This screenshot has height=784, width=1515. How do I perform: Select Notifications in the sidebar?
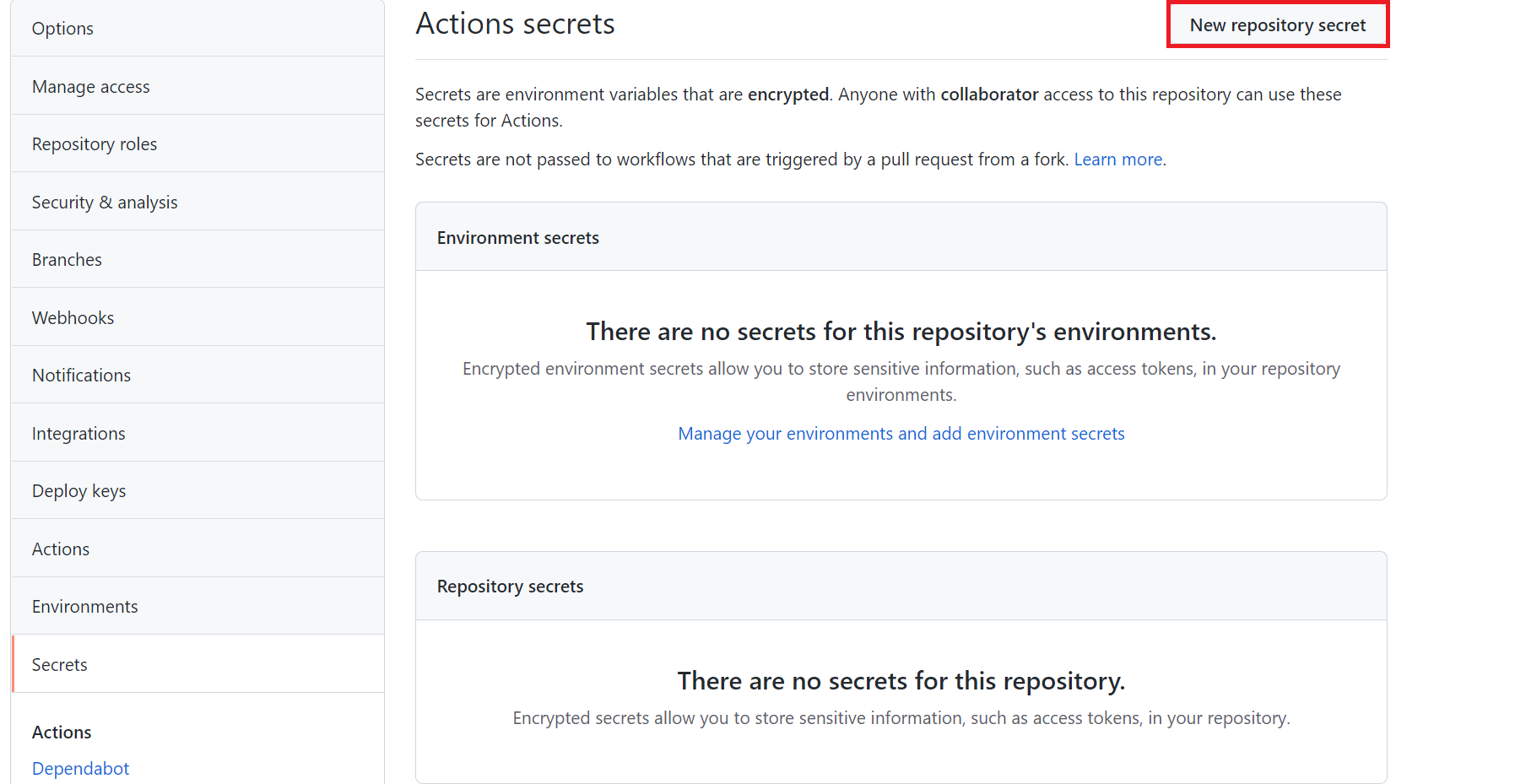click(x=81, y=376)
